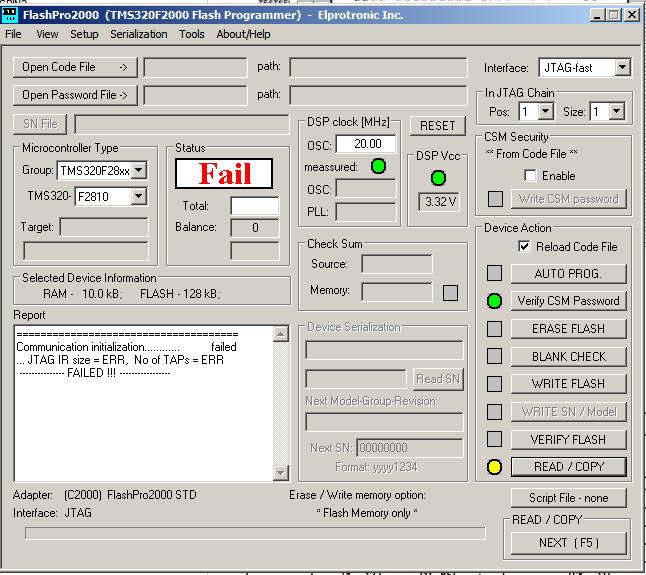
Task: Click the green Verify CSM Password indicator
Action: tap(494, 301)
